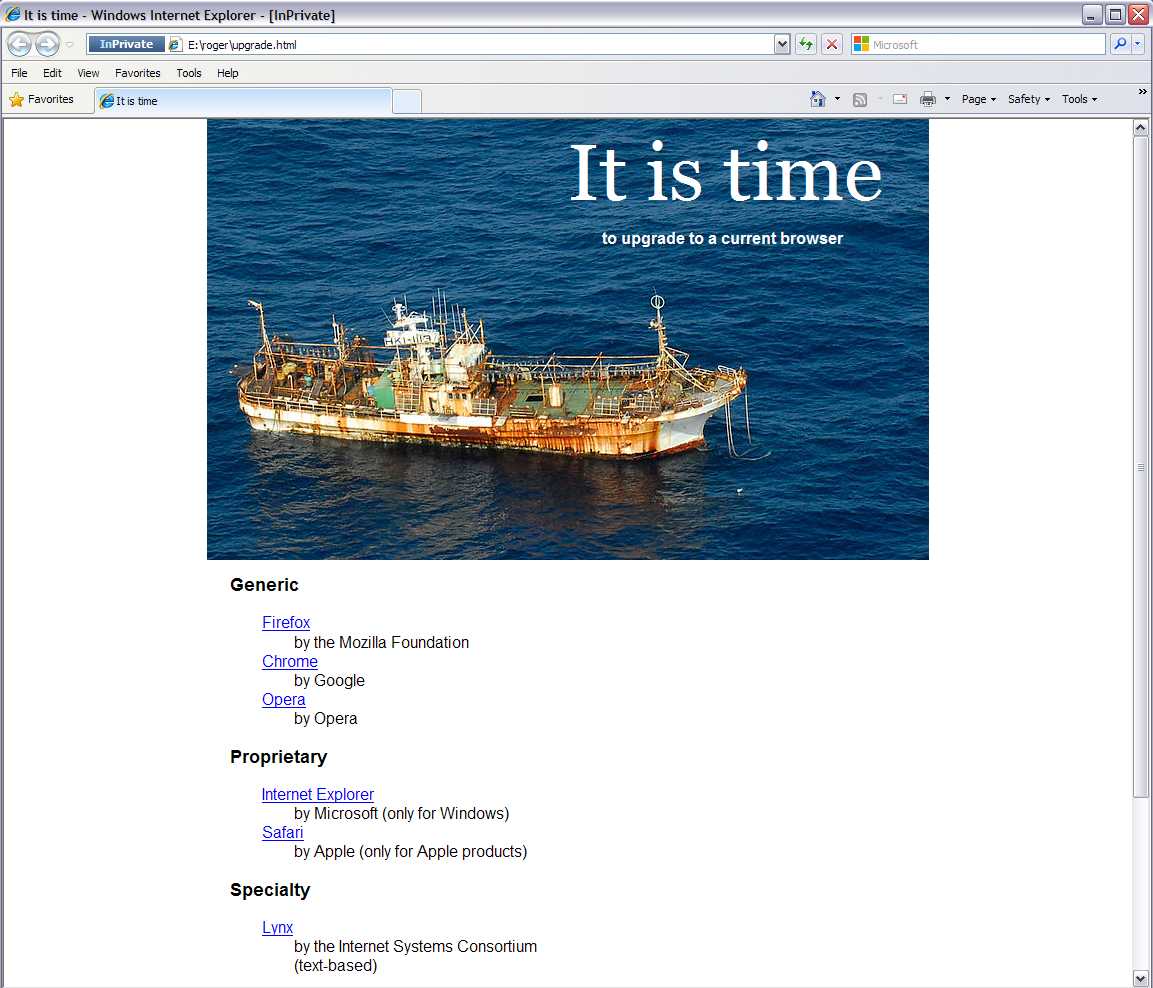
Task: Follow the Firefox link
Action: pos(286,622)
